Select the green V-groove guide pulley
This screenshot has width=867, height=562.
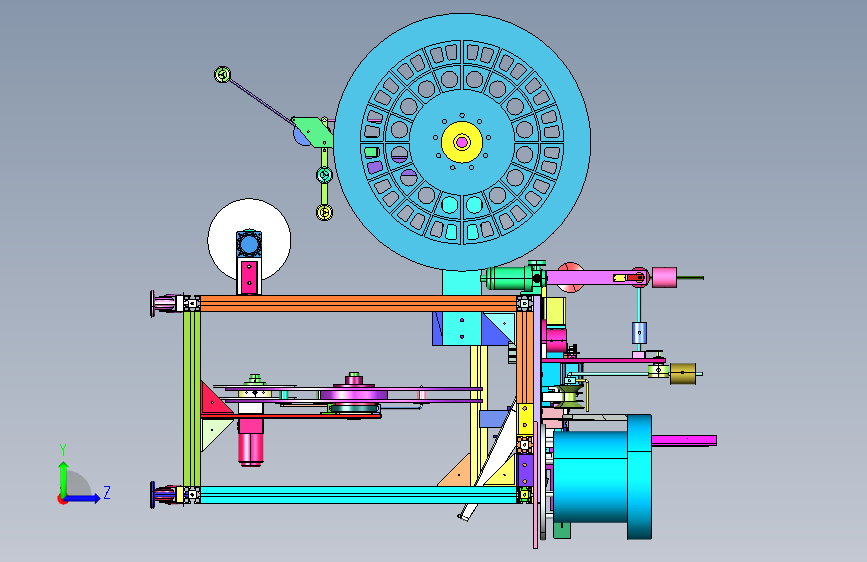point(570,397)
